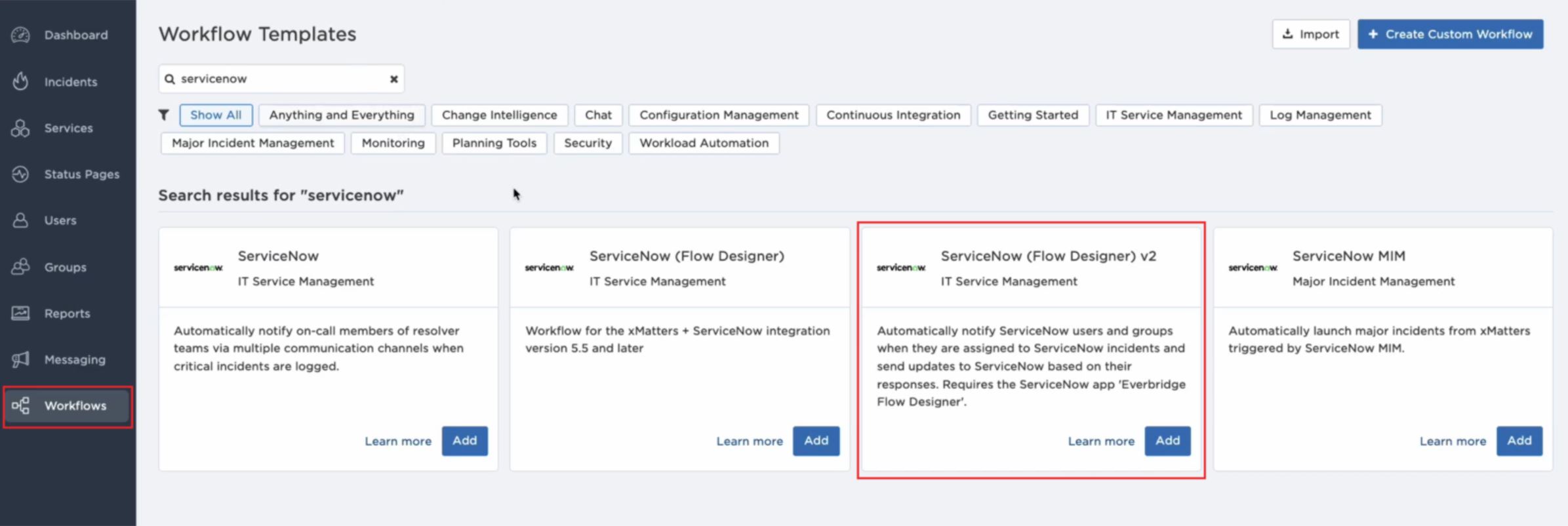This screenshot has height=526, width=1568.
Task: Click the Status Pages pulse icon
Action: (x=20, y=174)
